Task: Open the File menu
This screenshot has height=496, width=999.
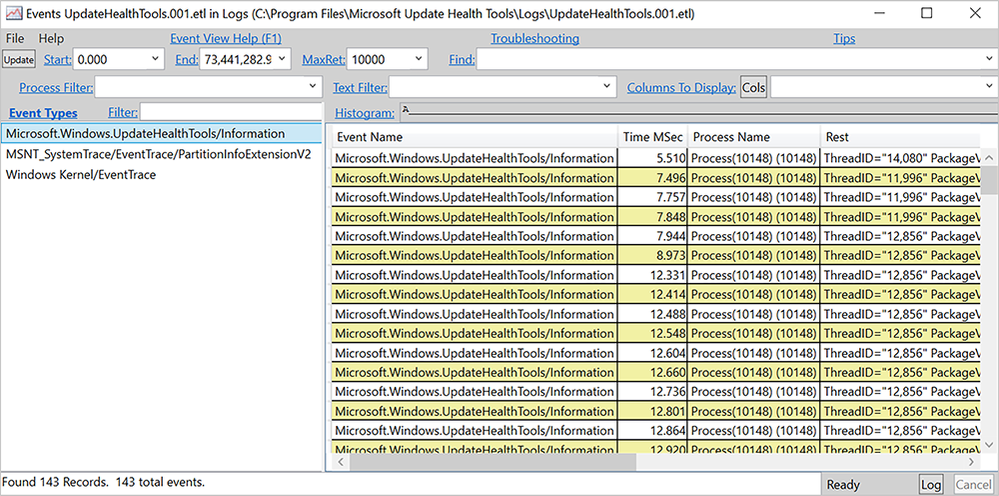Action: click(x=15, y=38)
